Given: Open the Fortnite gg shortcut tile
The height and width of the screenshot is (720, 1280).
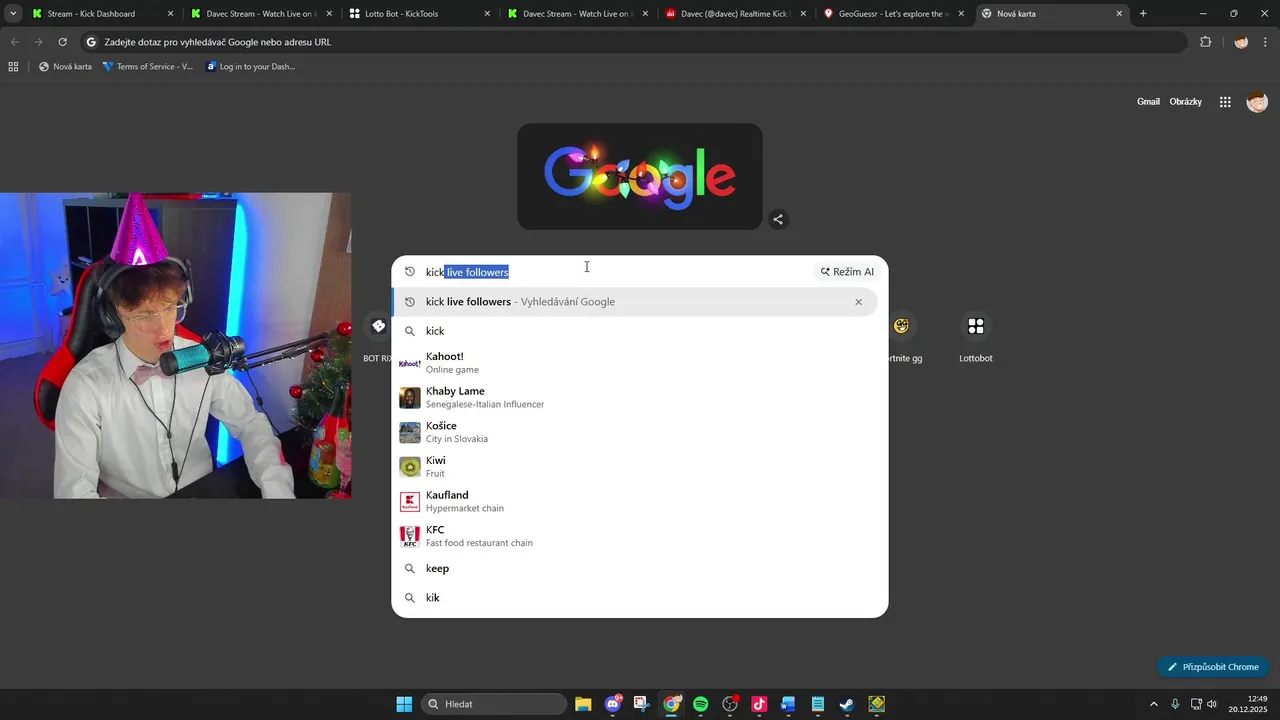Looking at the screenshot, I should pyautogui.click(x=903, y=337).
